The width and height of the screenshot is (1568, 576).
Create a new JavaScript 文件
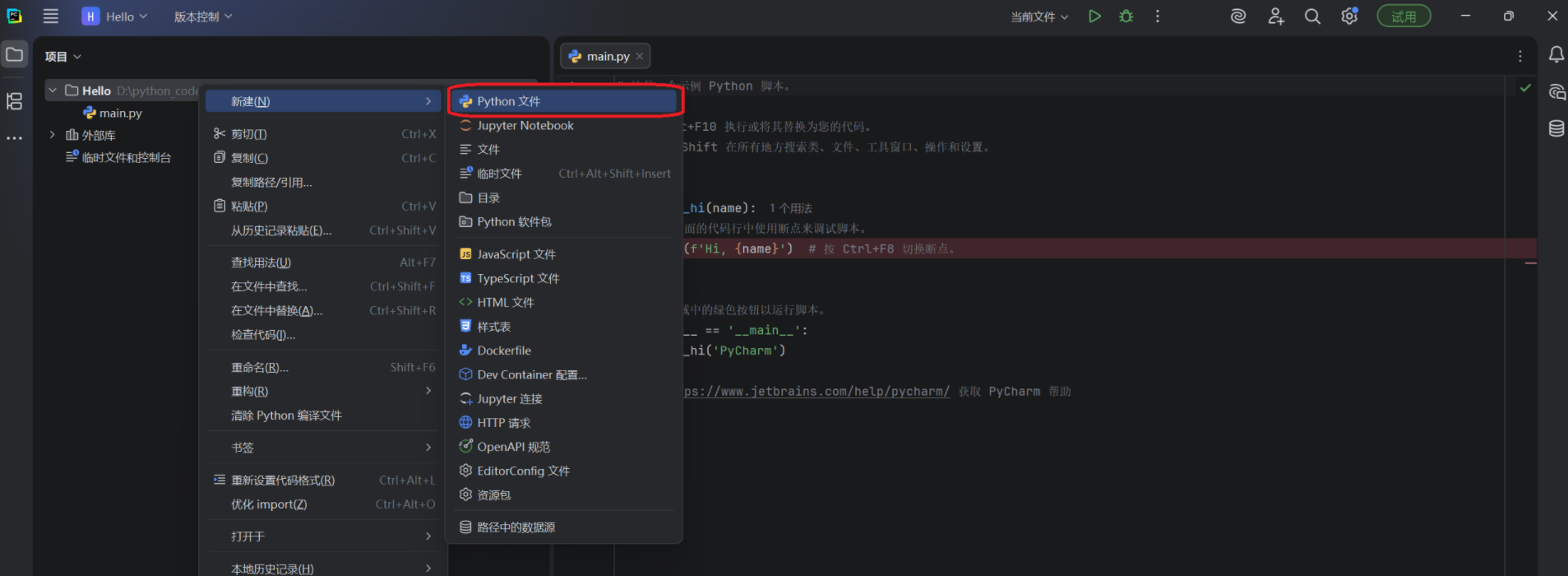click(564, 254)
